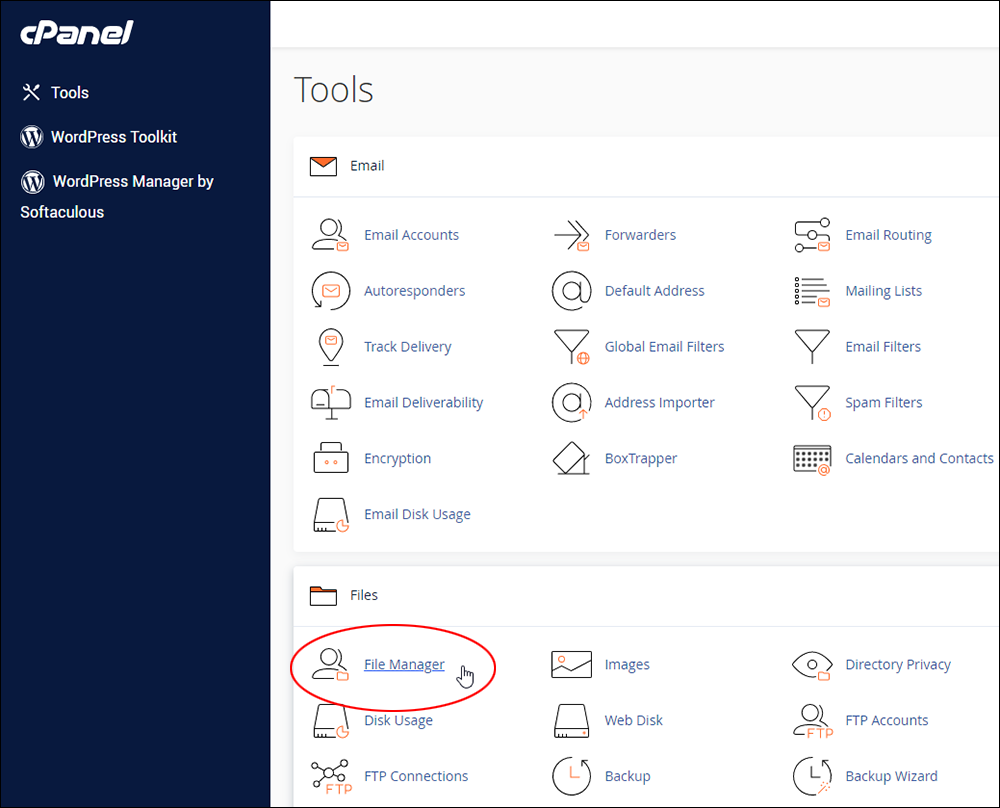Open the Images link
The height and width of the screenshot is (808, 1000).
coord(627,665)
